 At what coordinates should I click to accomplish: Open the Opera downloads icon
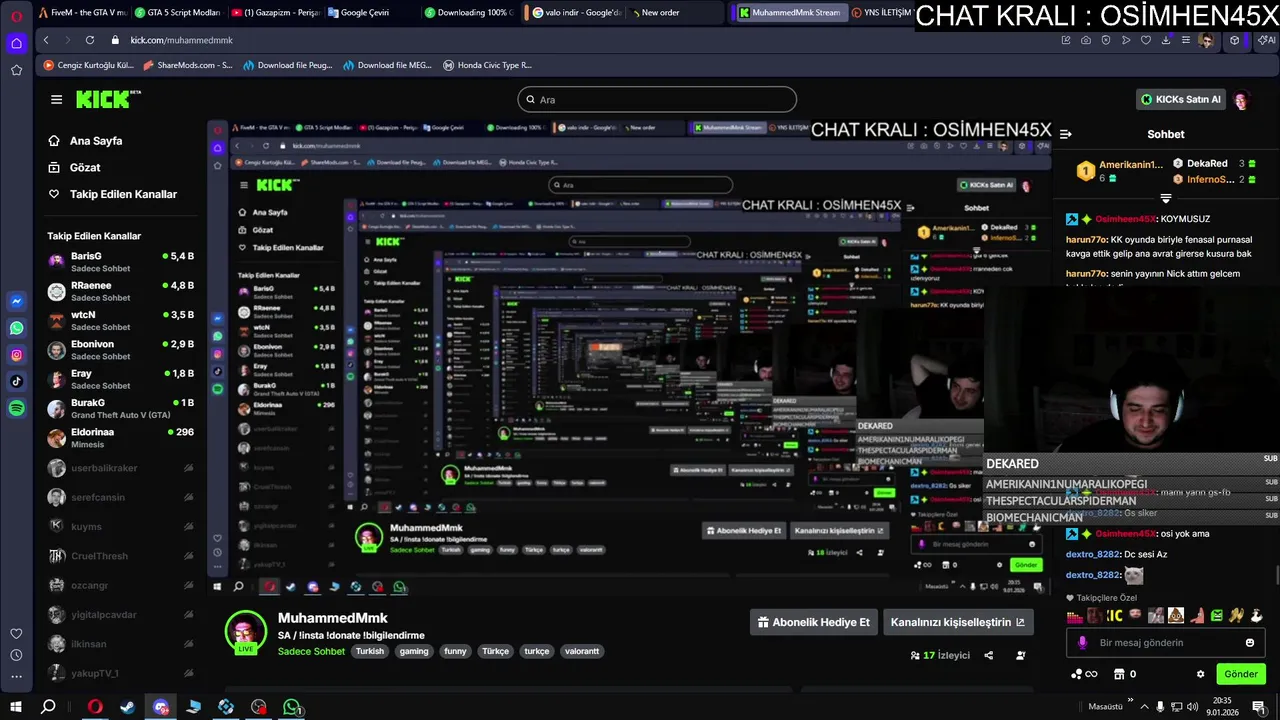pyautogui.click(x=1166, y=40)
